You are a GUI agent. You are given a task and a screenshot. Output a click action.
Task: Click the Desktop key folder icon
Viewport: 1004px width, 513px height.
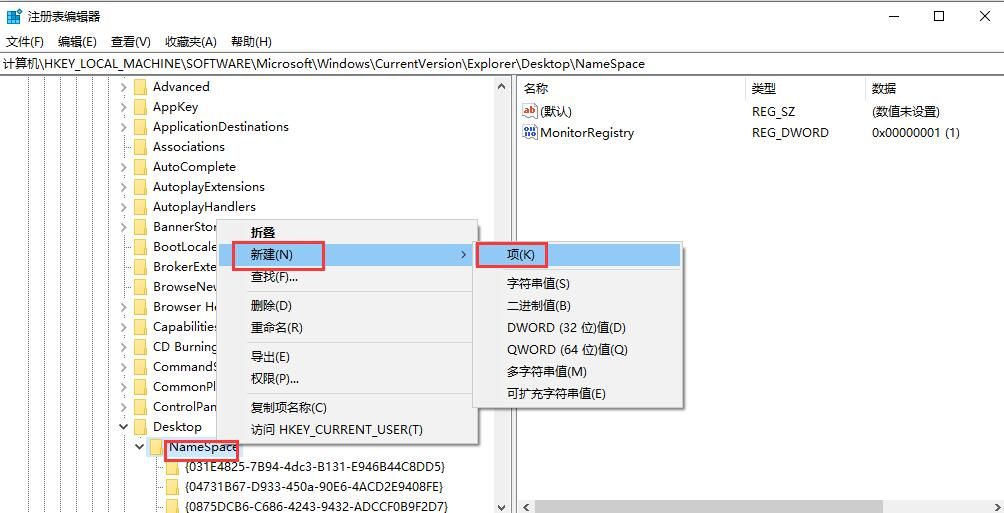point(141,427)
